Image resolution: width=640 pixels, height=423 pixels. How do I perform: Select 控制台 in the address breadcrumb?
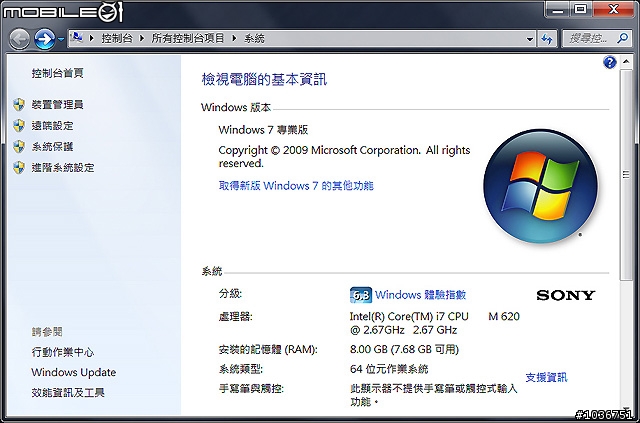pos(117,38)
